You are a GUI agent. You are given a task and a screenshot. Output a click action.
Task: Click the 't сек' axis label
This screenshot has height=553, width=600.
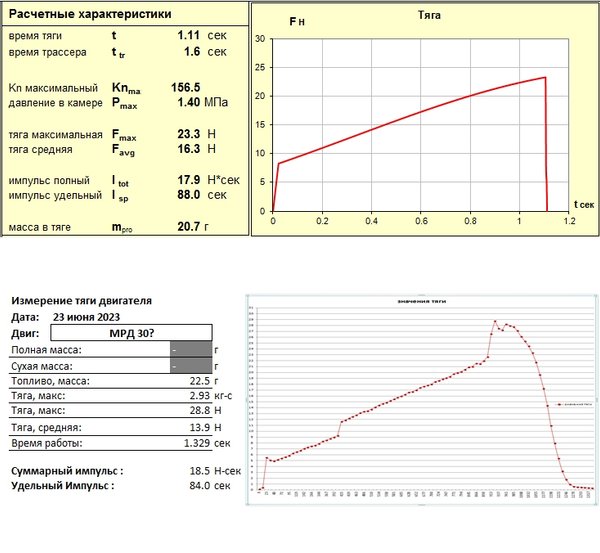click(x=582, y=201)
